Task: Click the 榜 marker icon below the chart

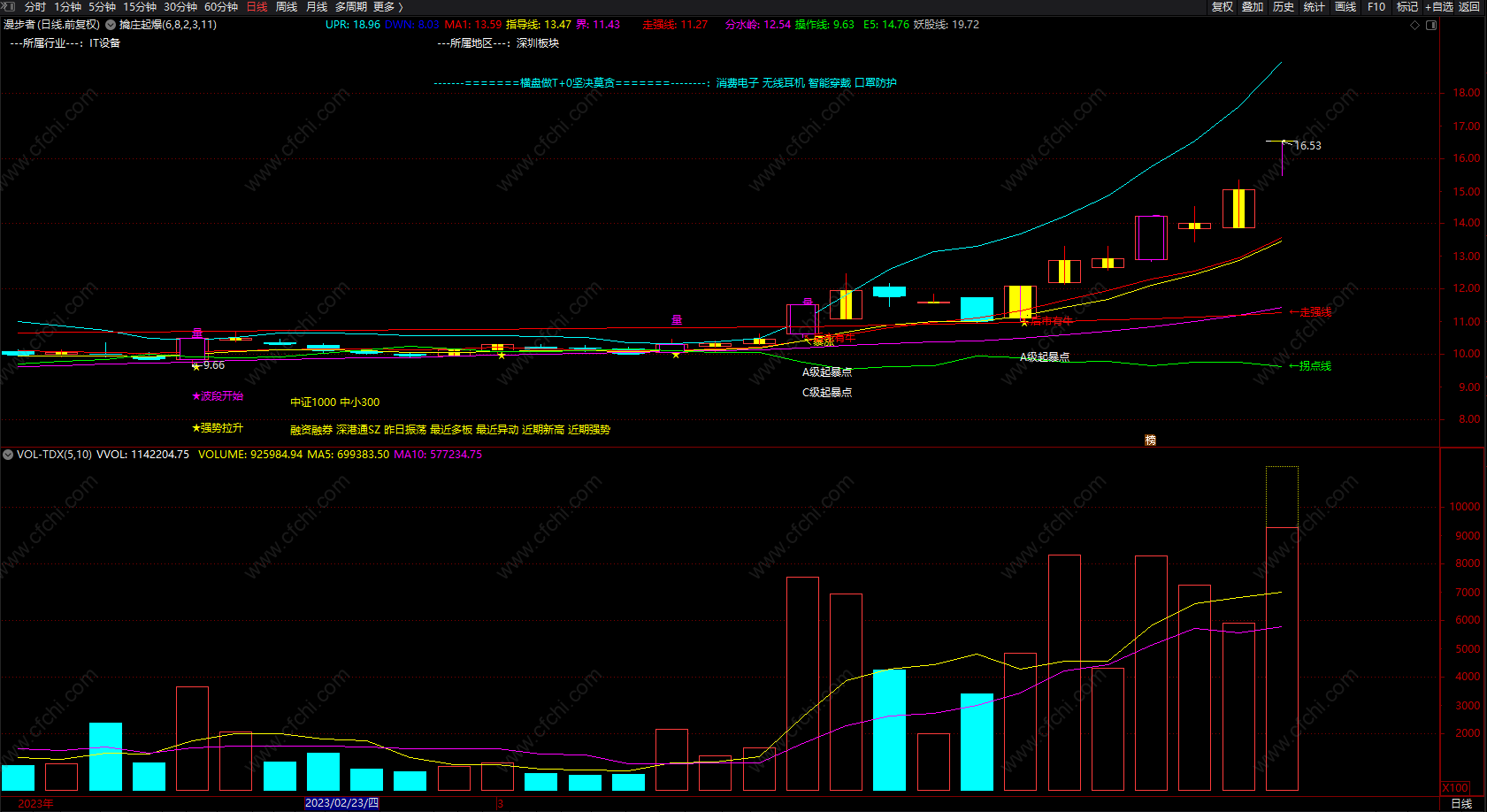Action: coord(1150,440)
